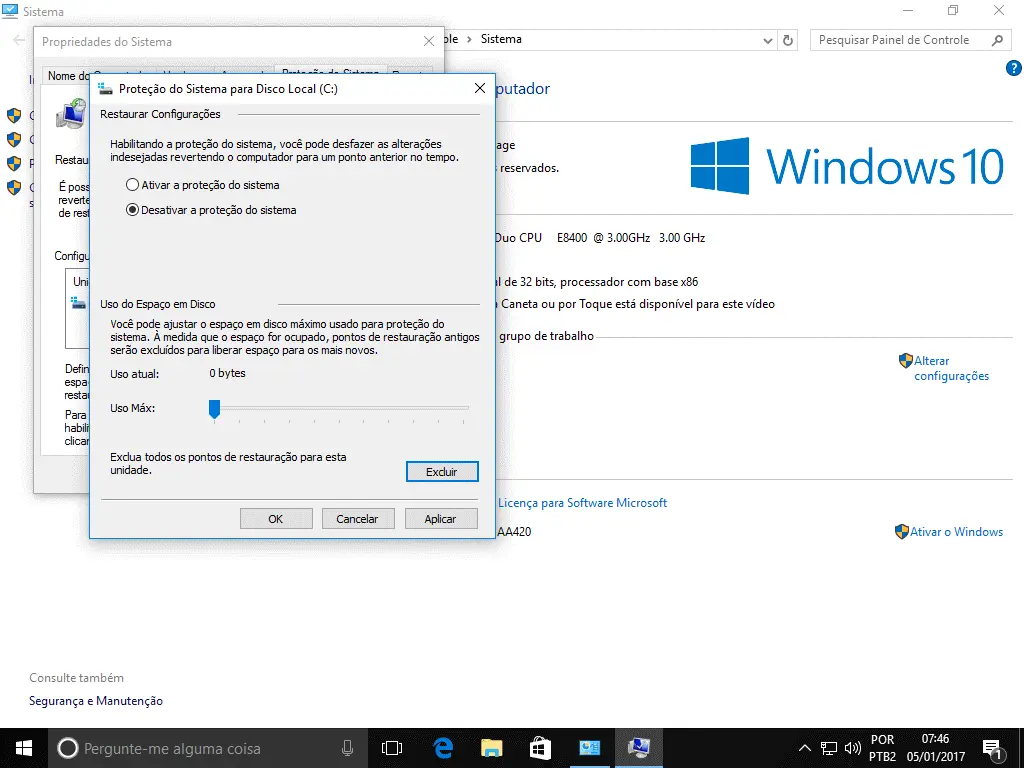Open Alterar configurações link
This screenshot has height=768, width=1024.
pyautogui.click(x=952, y=368)
